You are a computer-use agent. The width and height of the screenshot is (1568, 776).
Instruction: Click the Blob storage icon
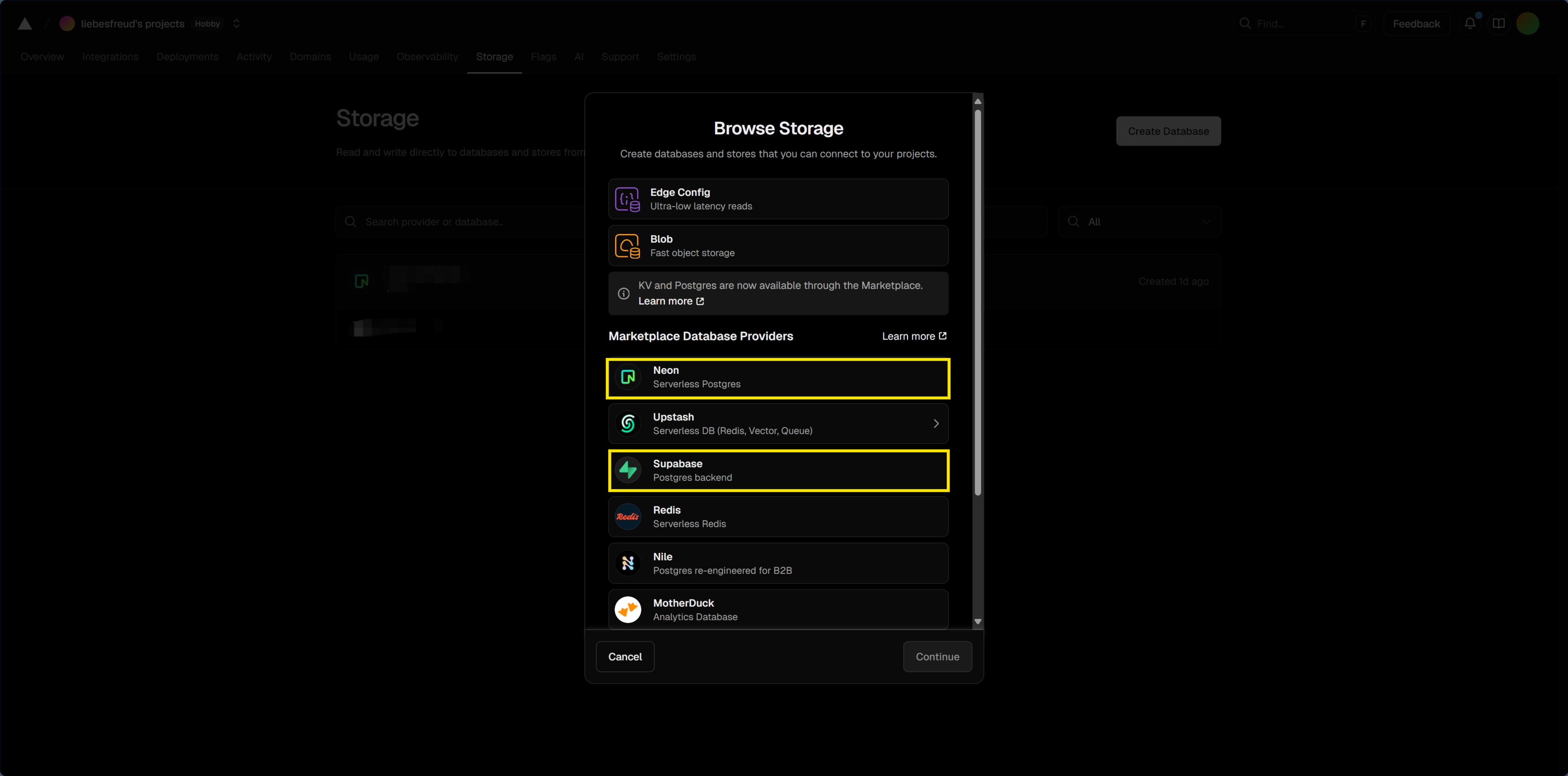tap(627, 246)
